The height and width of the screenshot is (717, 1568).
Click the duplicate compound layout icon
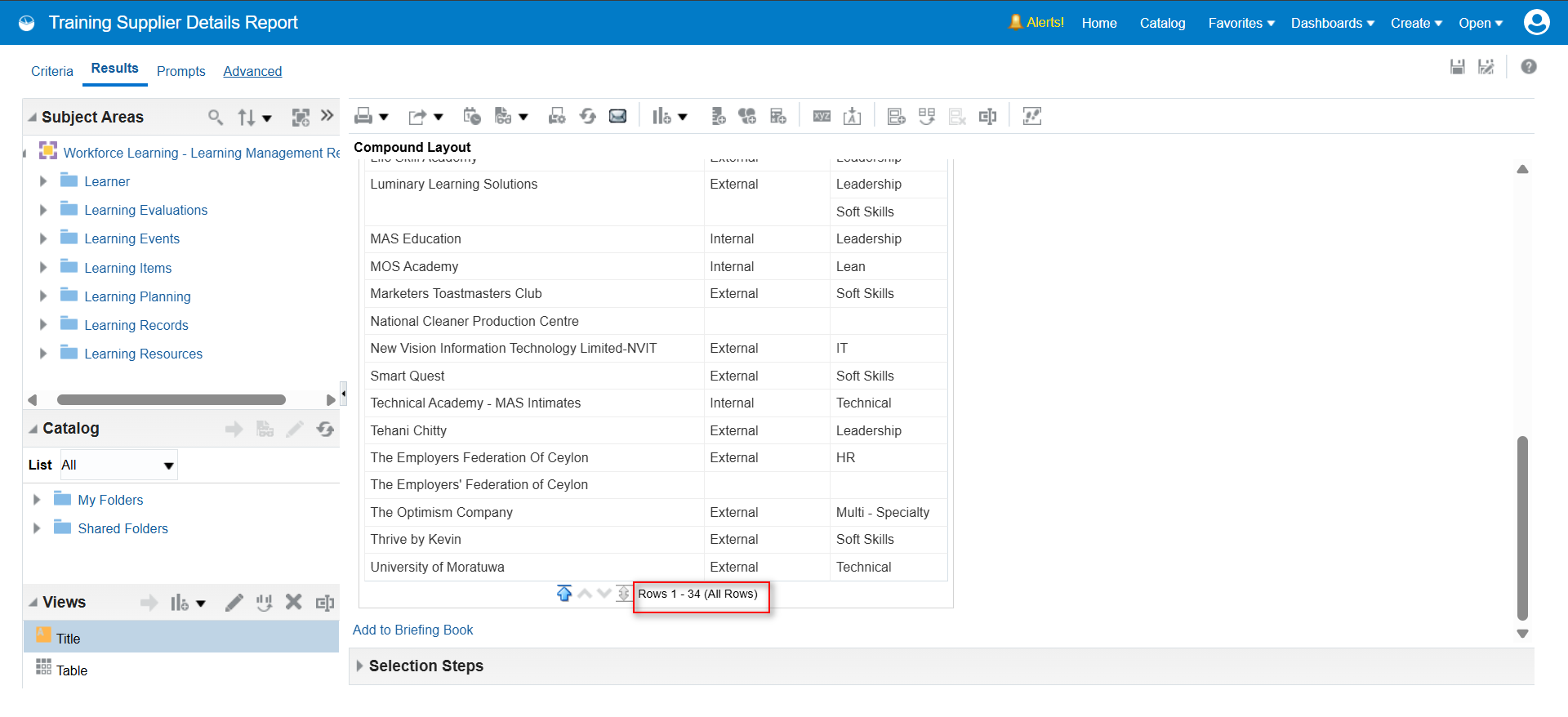coord(926,117)
